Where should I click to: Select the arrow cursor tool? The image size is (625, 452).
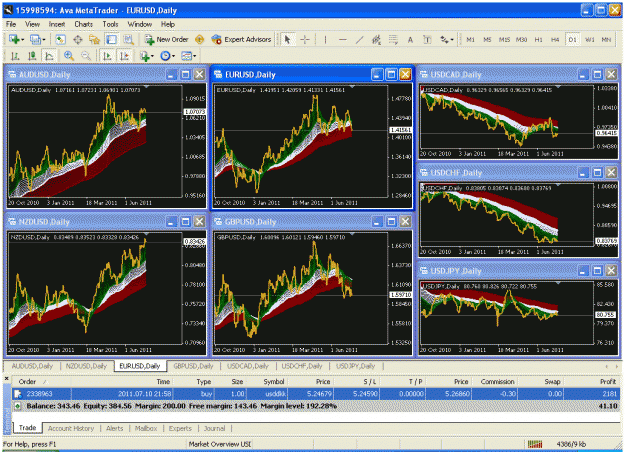tap(287, 39)
